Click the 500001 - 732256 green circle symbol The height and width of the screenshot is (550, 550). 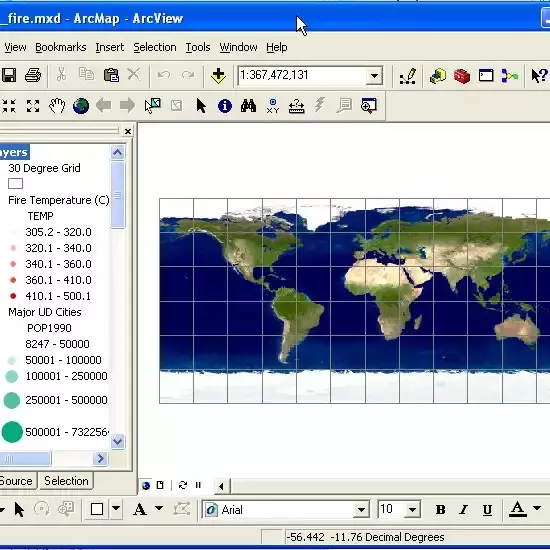(12, 432)
